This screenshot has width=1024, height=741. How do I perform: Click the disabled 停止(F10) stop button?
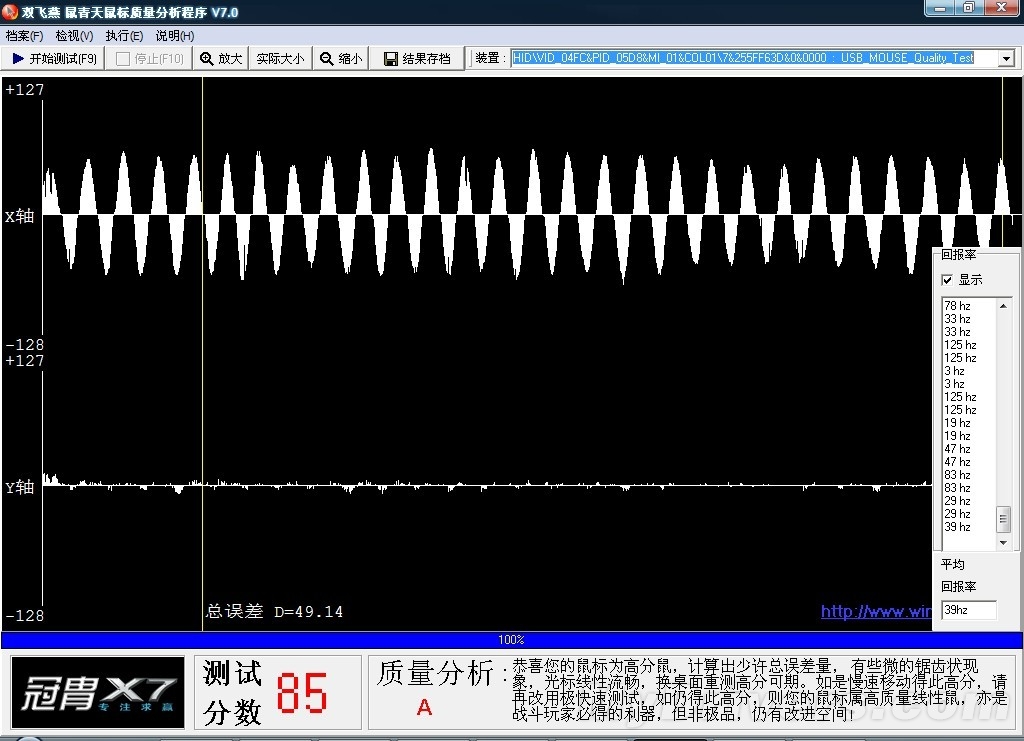(x=150, y=59)
